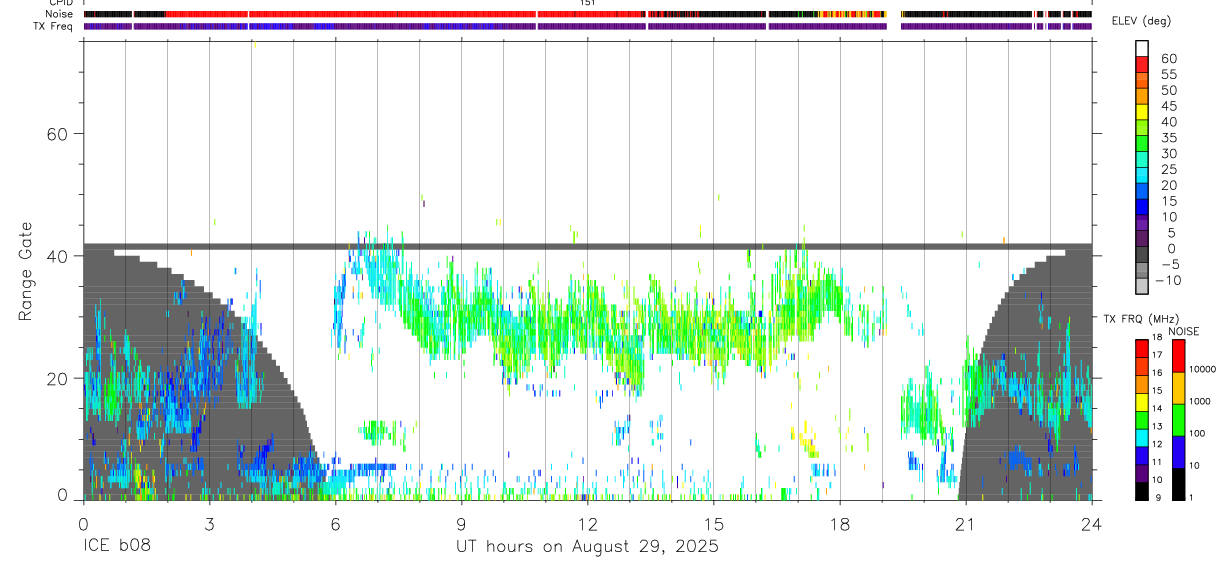Pick the orange segment of the ELEV colorbar
Viewport: 1228px width, 567px height.
click(x=1143, y=95)
